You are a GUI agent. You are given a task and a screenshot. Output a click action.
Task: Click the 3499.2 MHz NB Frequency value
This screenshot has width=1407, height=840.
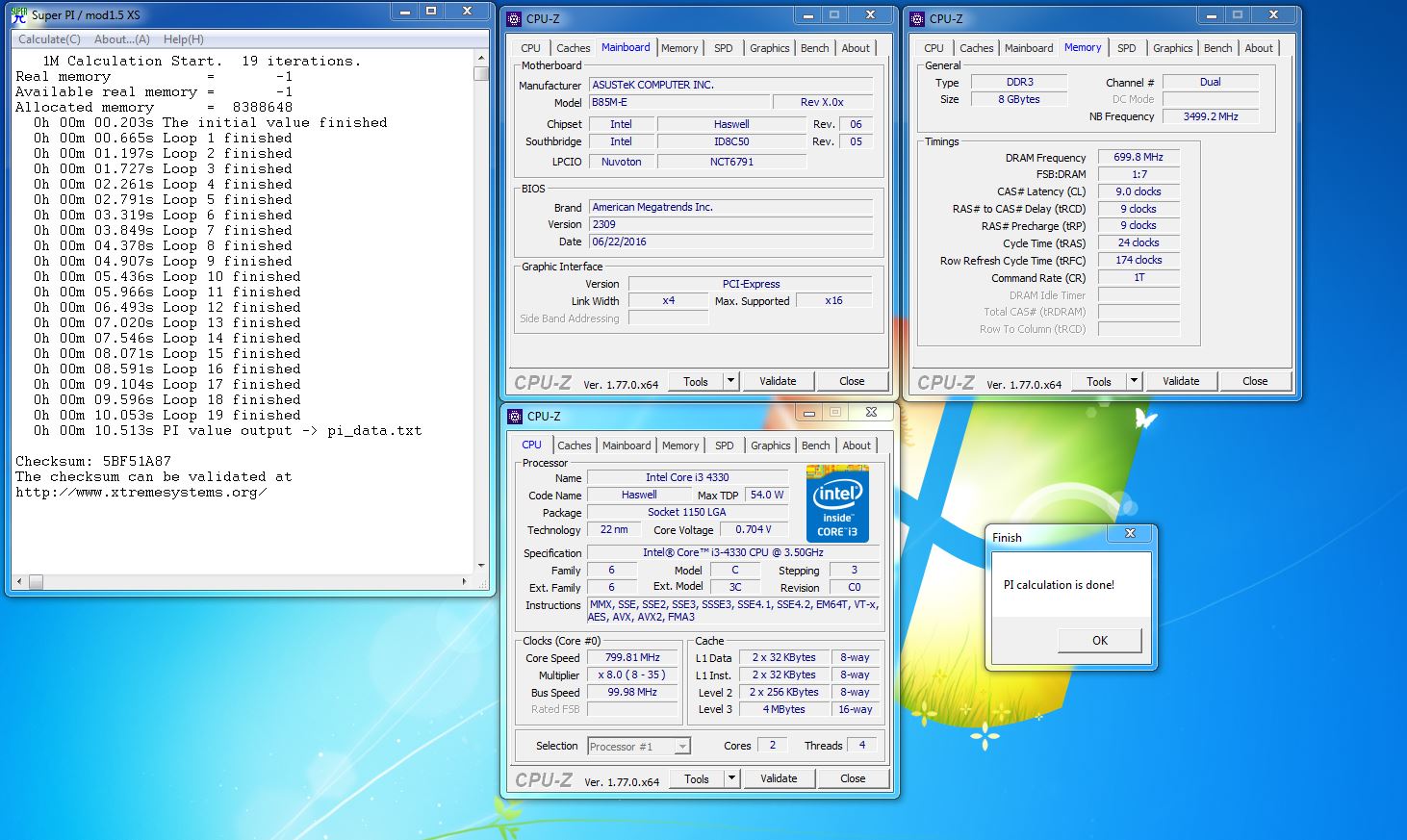pos(1211,116)
